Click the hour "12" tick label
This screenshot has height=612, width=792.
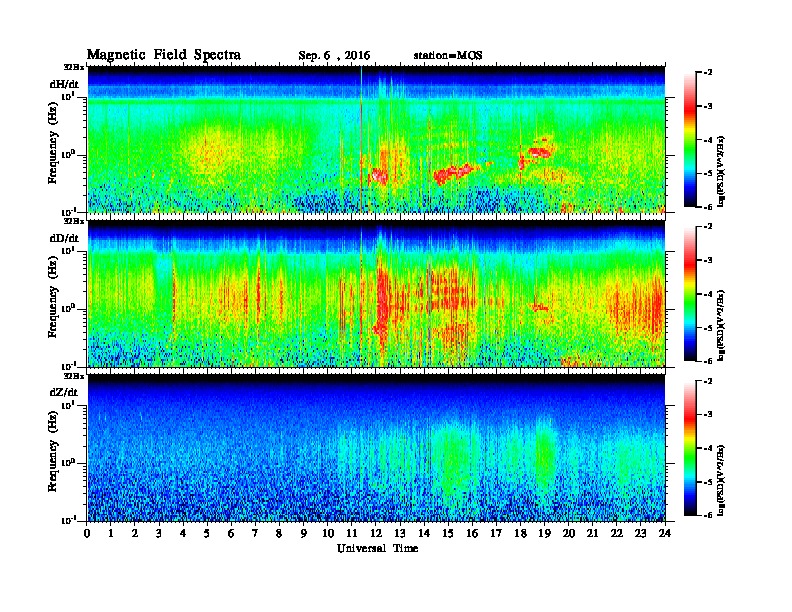(376, 533)
